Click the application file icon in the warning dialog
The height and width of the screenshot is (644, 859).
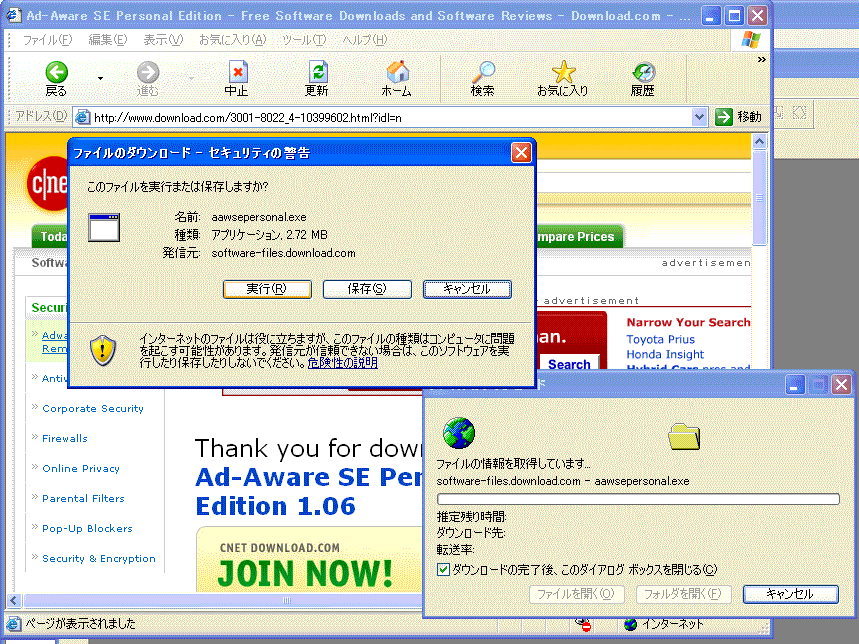(104, 227)
